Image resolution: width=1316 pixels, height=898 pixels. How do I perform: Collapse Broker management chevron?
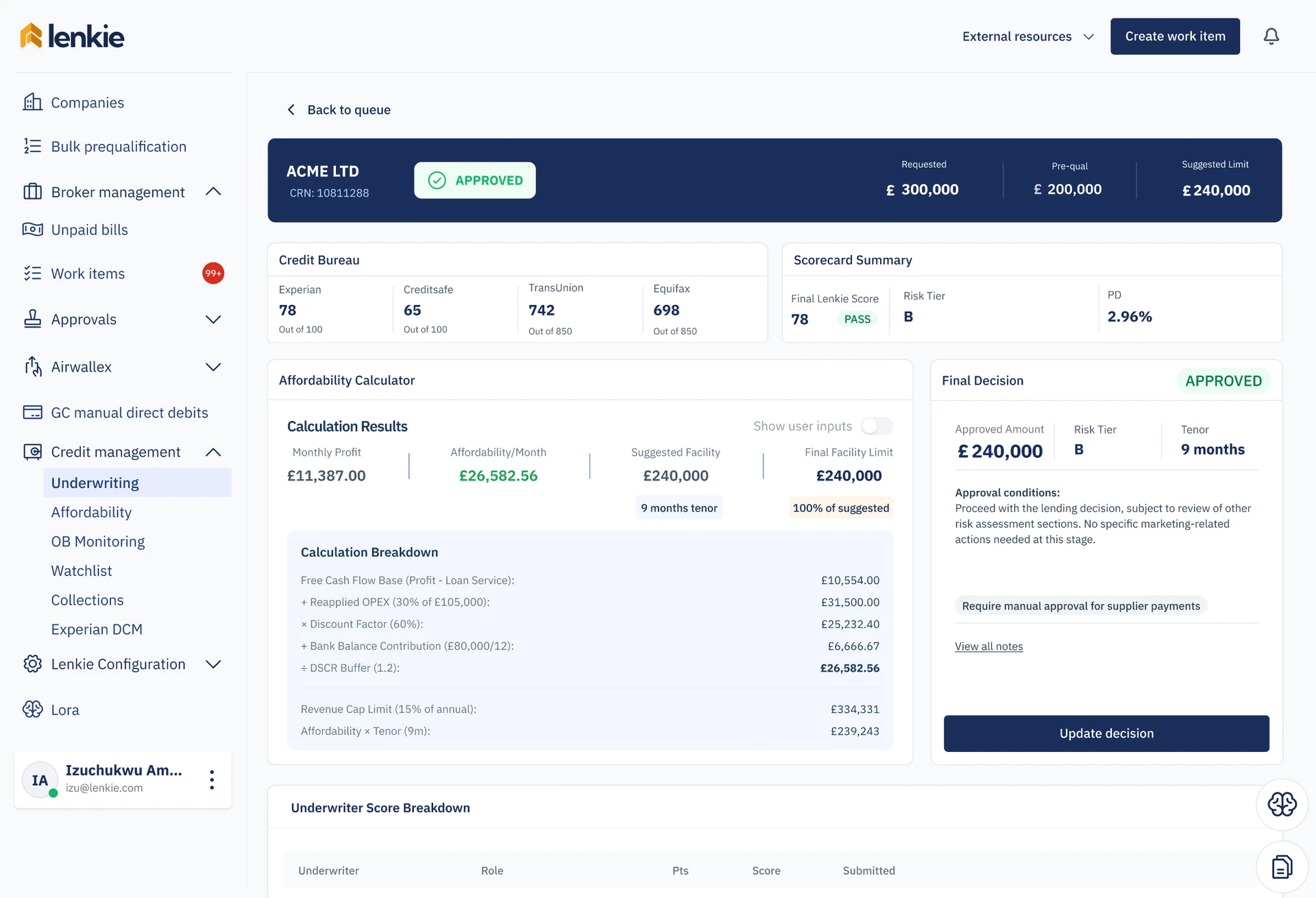pyautogui.click(x=213, y=192)
